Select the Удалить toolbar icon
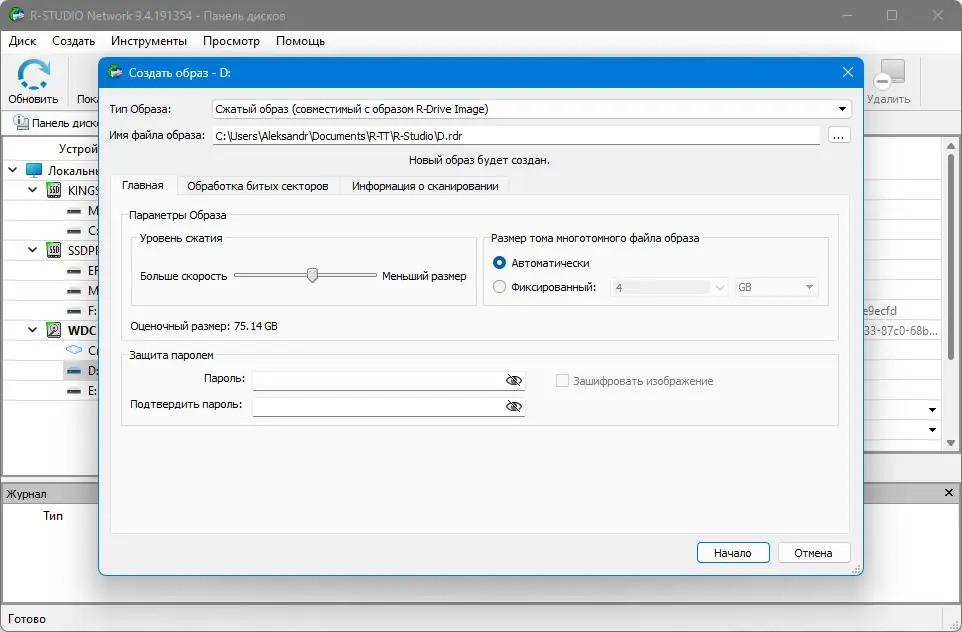This screenshot has width=962, height=632. click(x=888, y=74)
